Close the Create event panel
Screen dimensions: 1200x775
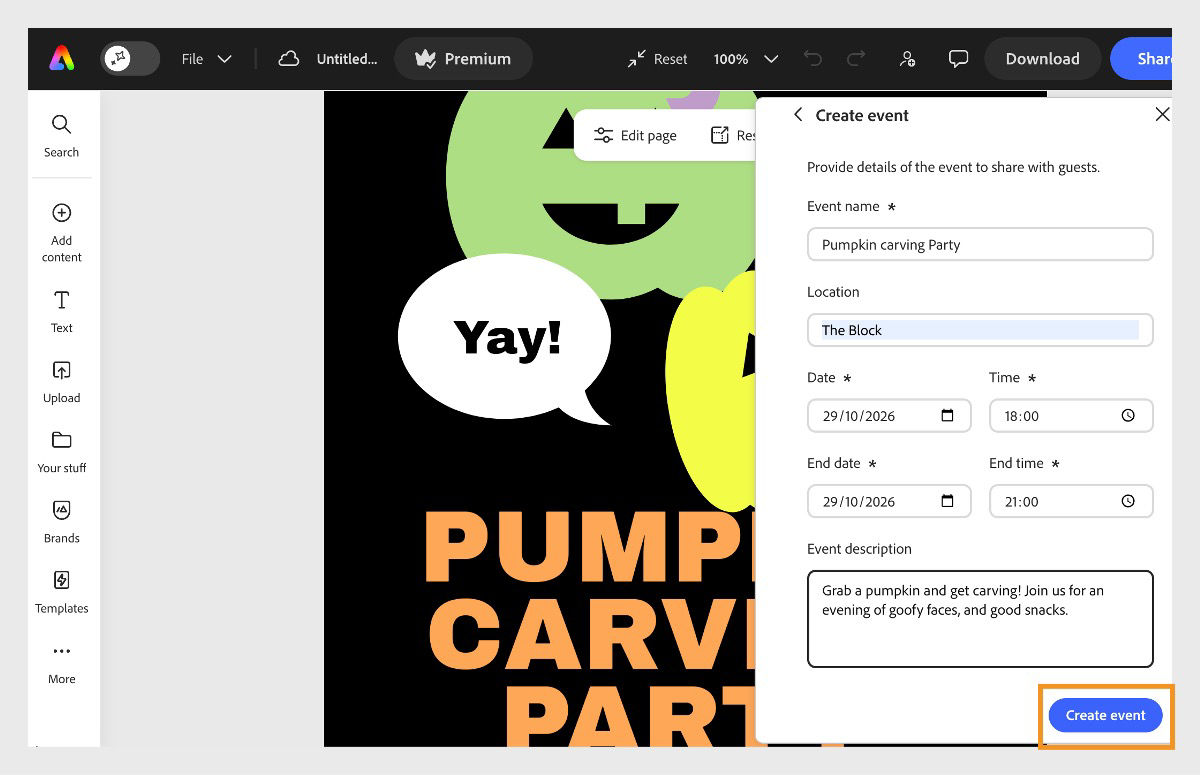click(x=1162, y=115)
